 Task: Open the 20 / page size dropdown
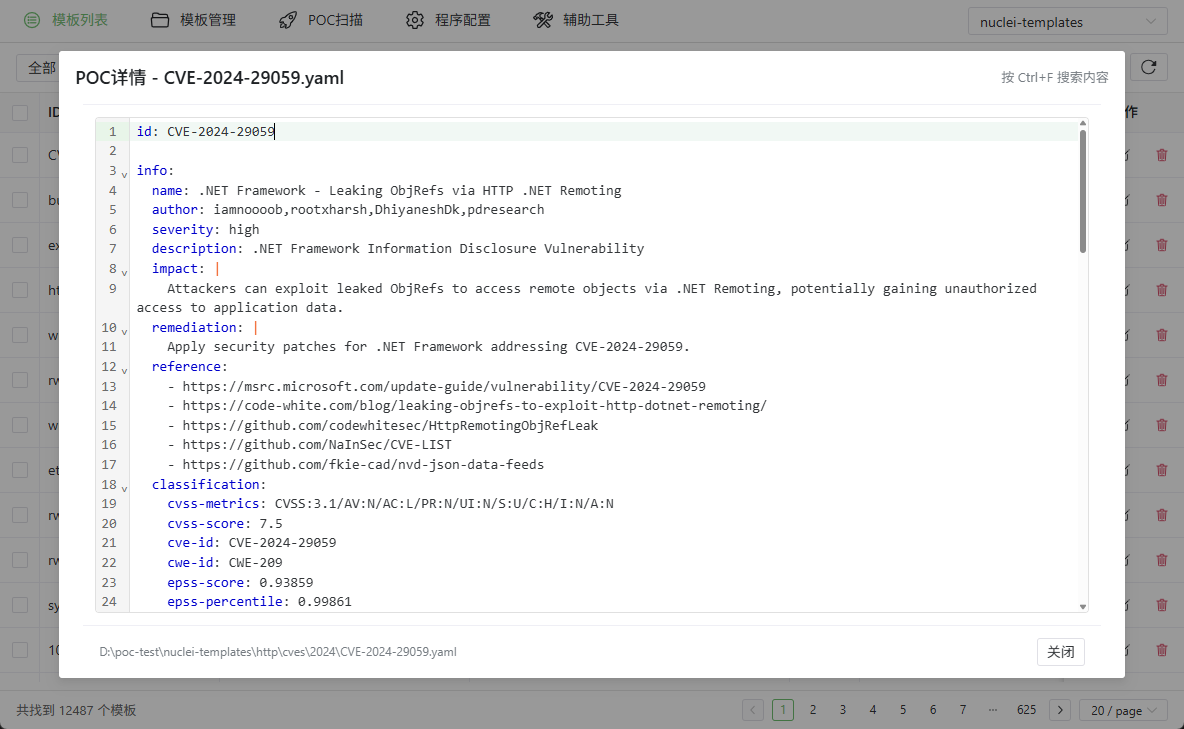click(1123, 710)
